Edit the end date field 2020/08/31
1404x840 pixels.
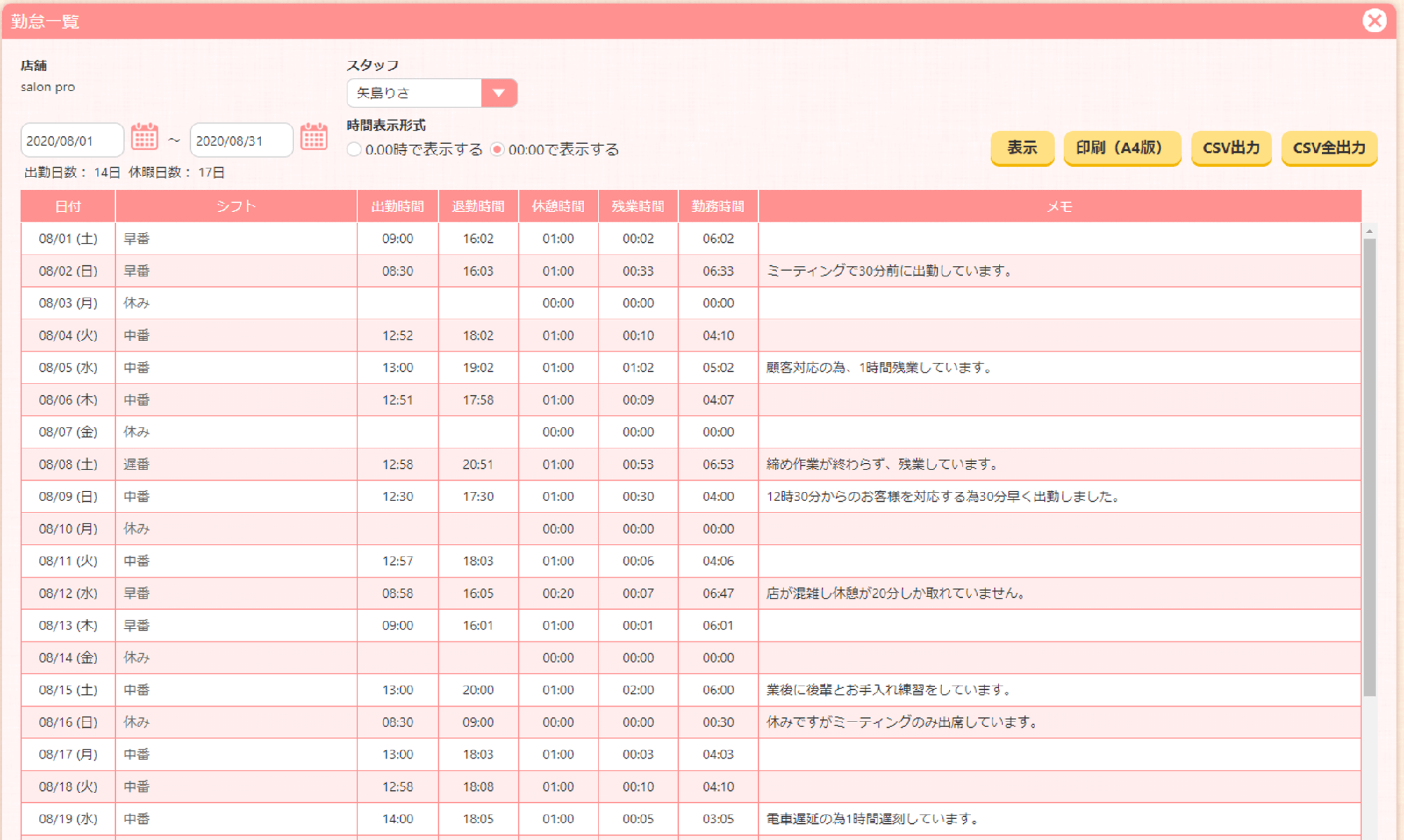pos(241,140)
